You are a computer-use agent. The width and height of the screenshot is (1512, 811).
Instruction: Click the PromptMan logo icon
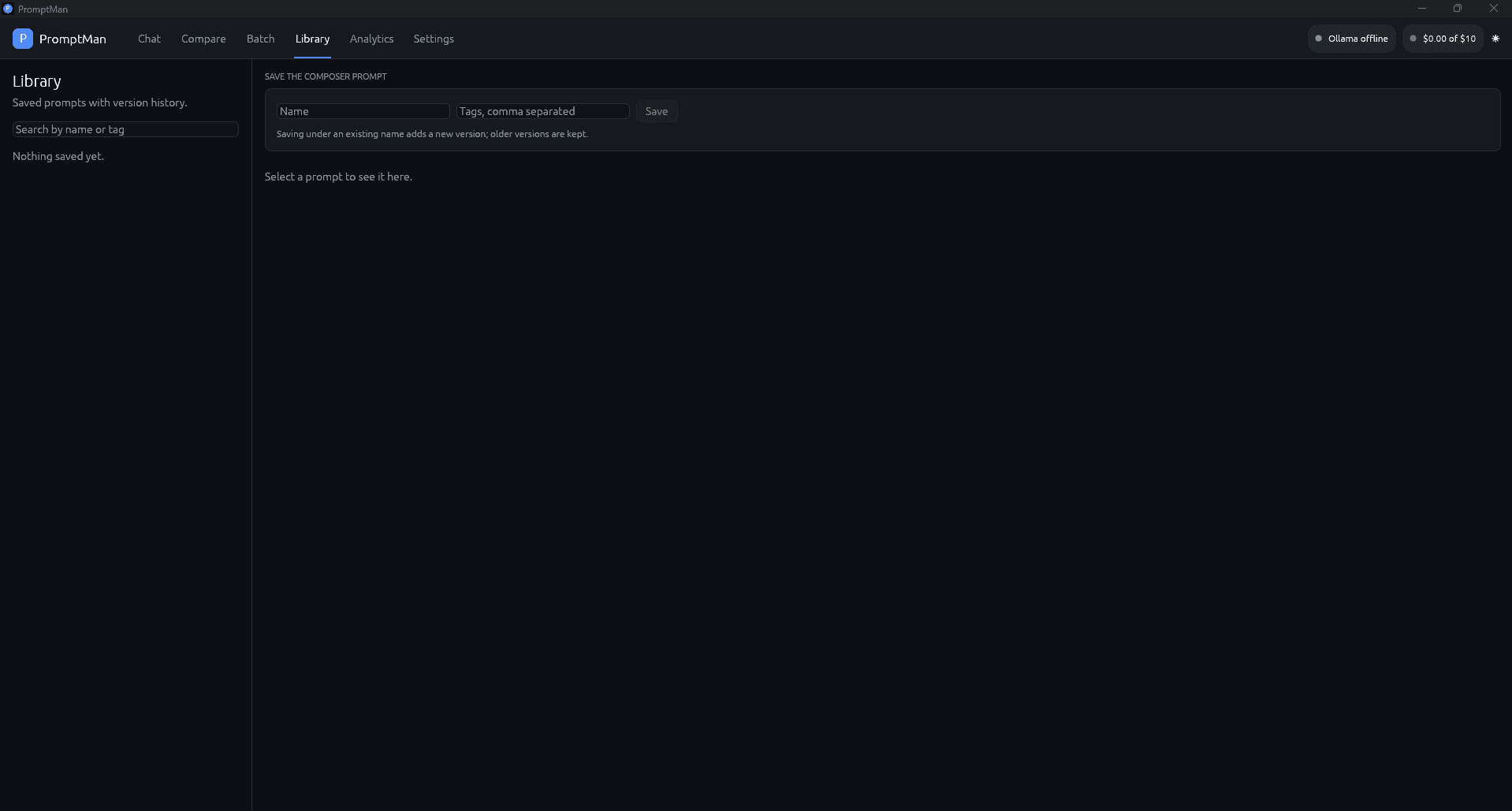[23, 39]
